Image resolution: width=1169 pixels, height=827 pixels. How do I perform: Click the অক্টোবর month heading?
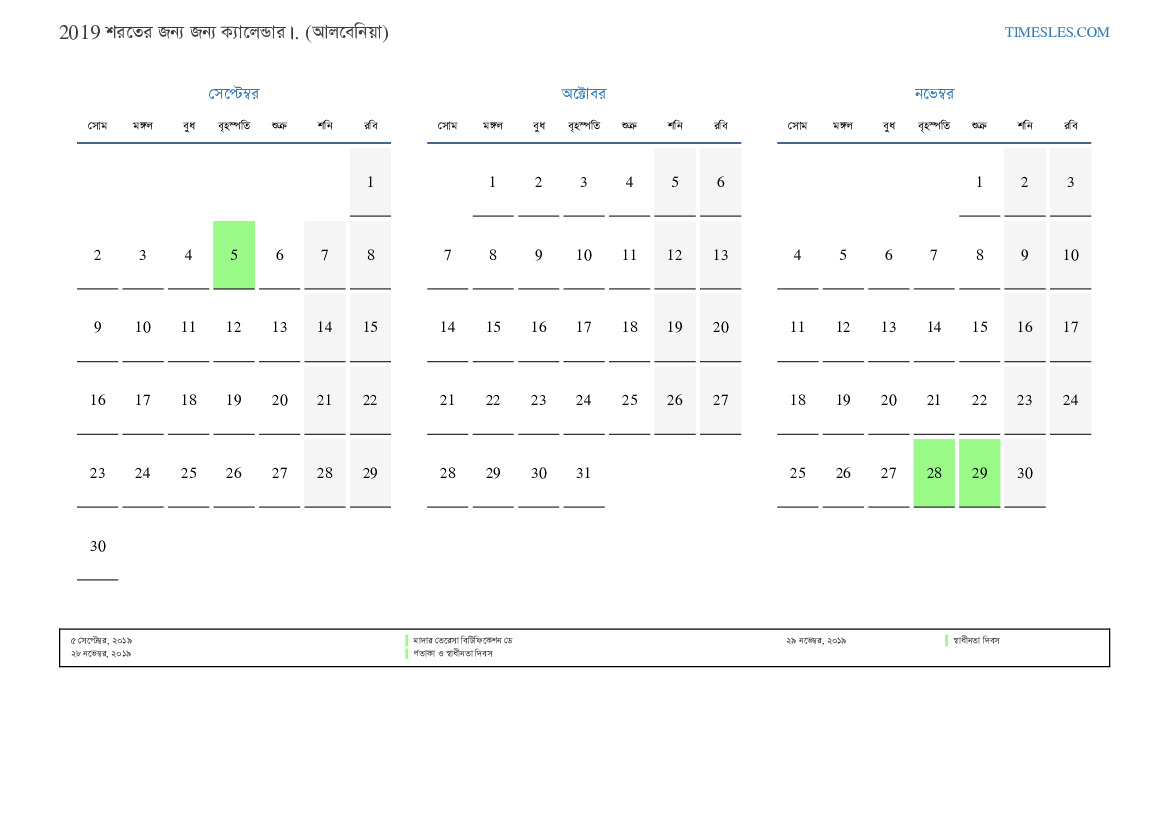(x=583, y=94)
